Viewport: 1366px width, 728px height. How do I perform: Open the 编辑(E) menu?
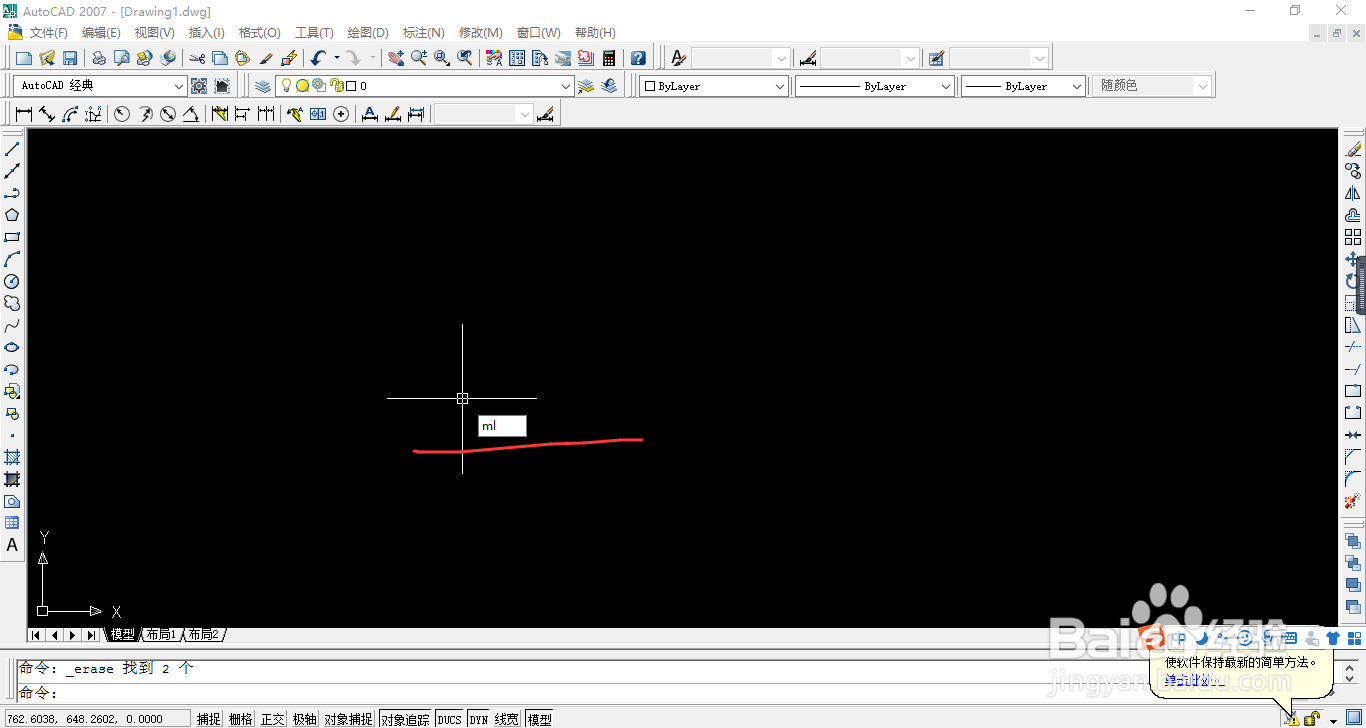101,33
